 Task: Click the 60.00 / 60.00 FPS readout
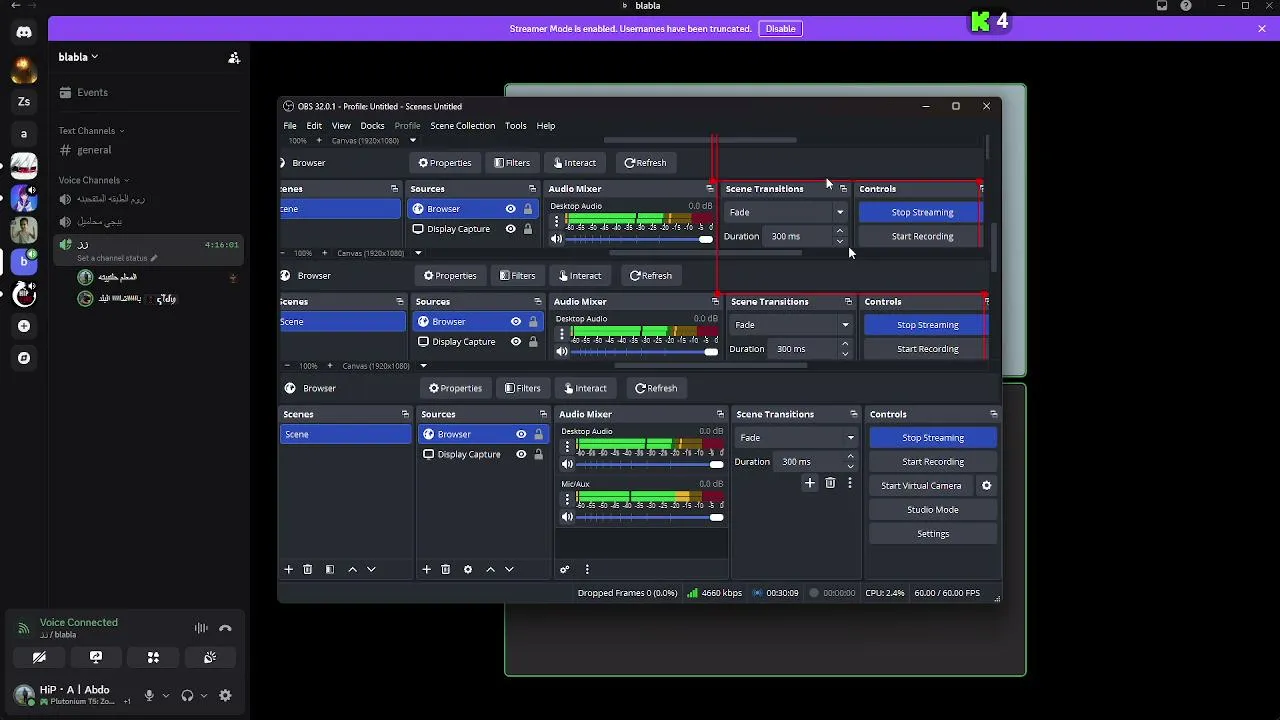(x=947, y=593)
